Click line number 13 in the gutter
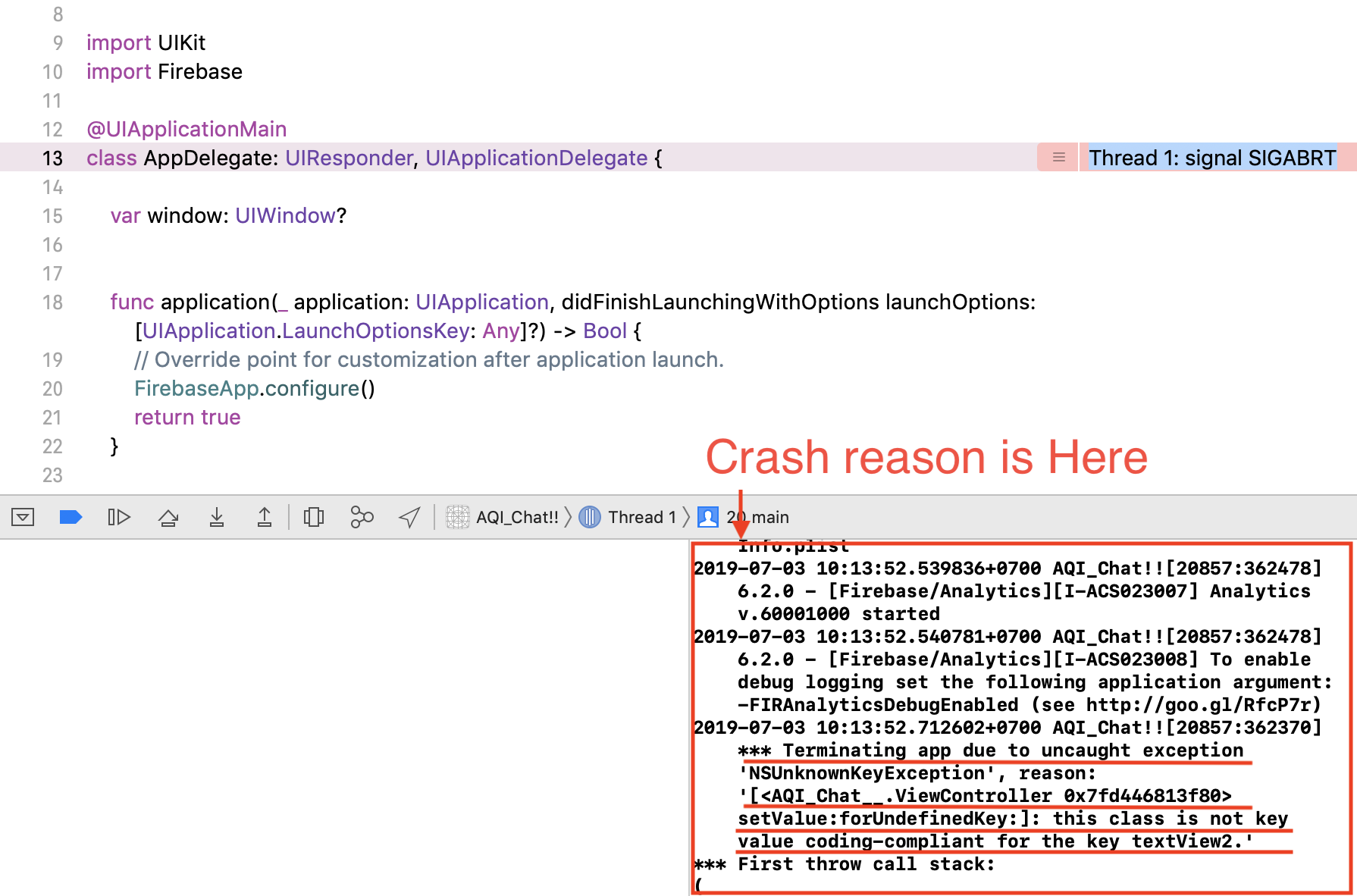Screen dimensions: 1357x896 point(52,158)
